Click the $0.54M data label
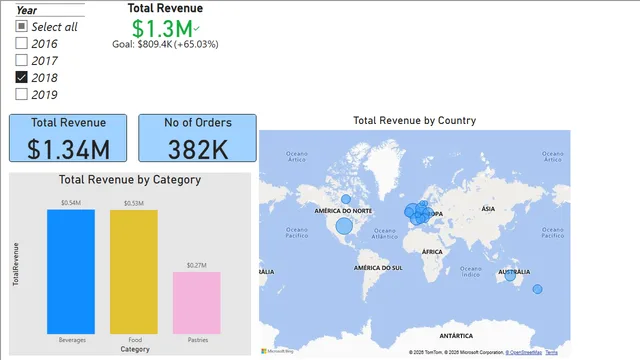Viewport: 640px width, 360px height. (x=71, y=203)
